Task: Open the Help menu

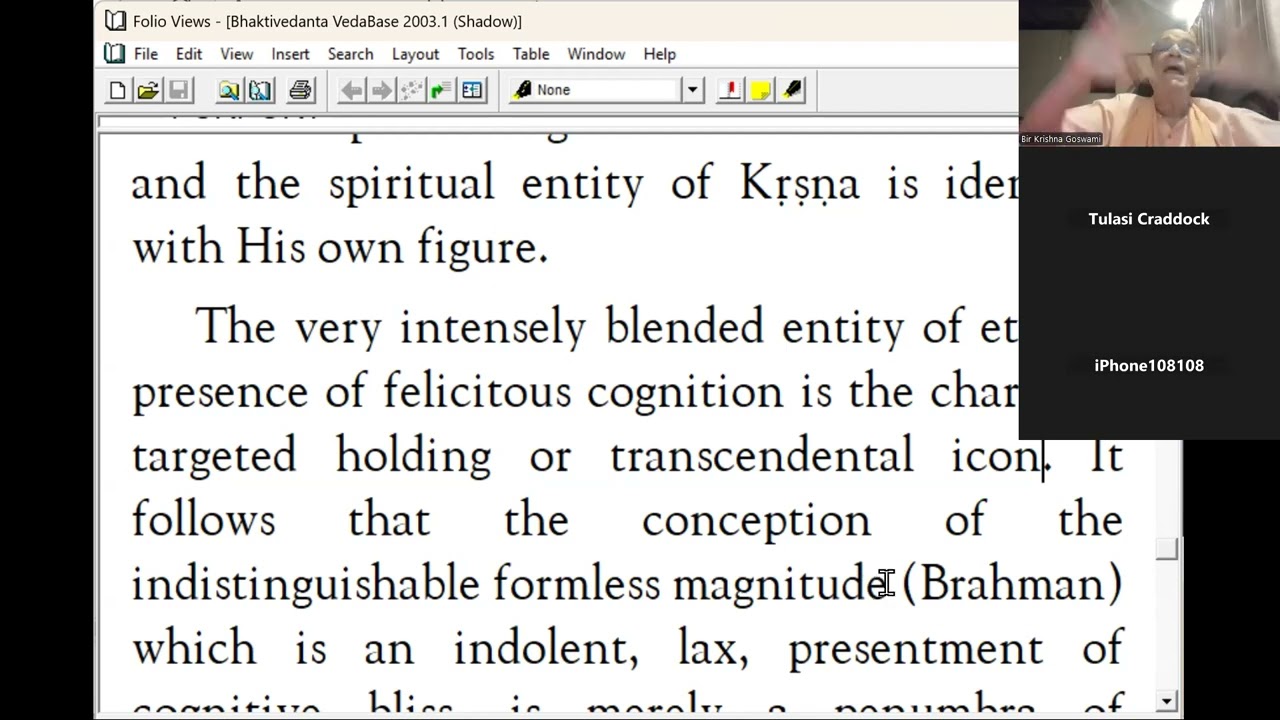Action: 660,54
